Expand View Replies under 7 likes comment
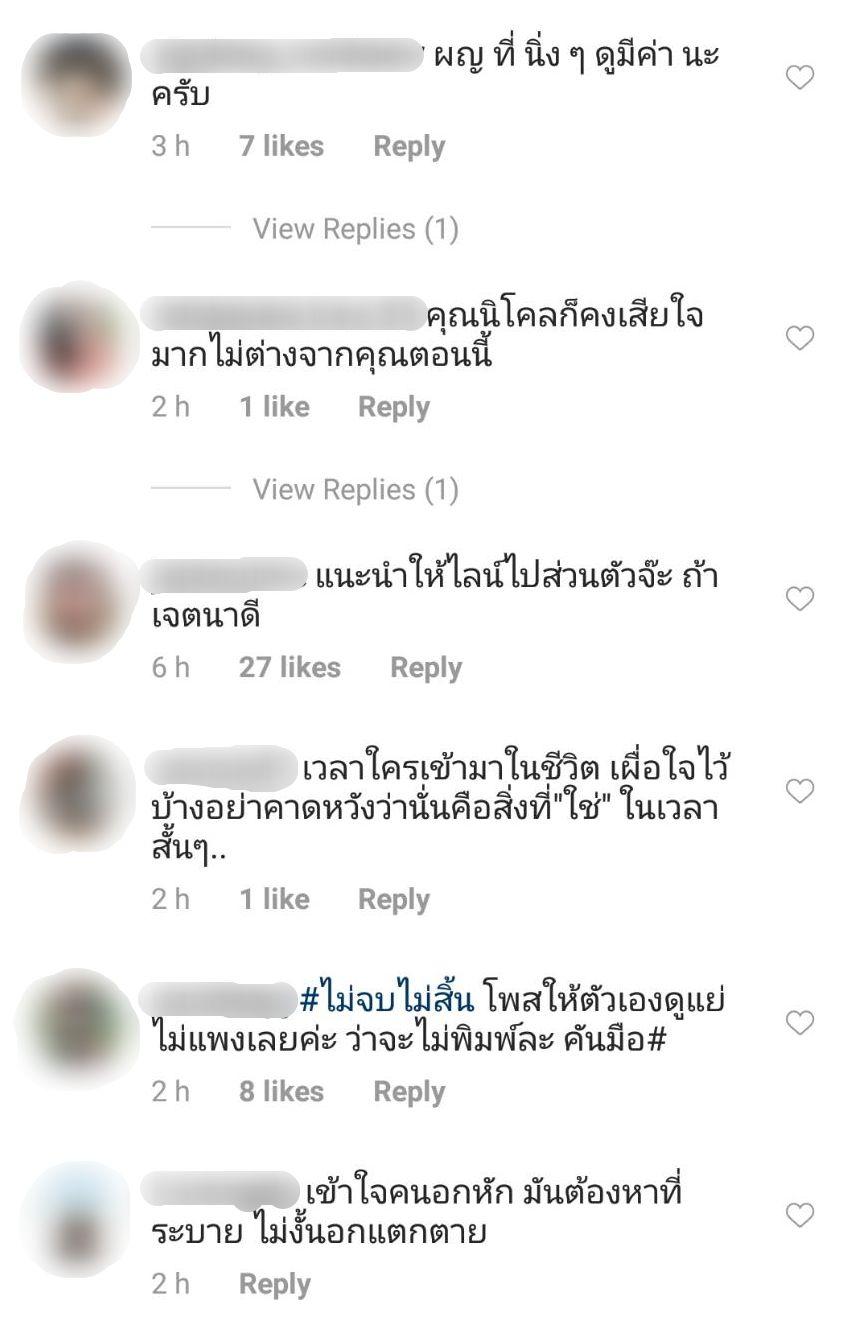This screenshot has width=868, height=1336. pos(355,229)
